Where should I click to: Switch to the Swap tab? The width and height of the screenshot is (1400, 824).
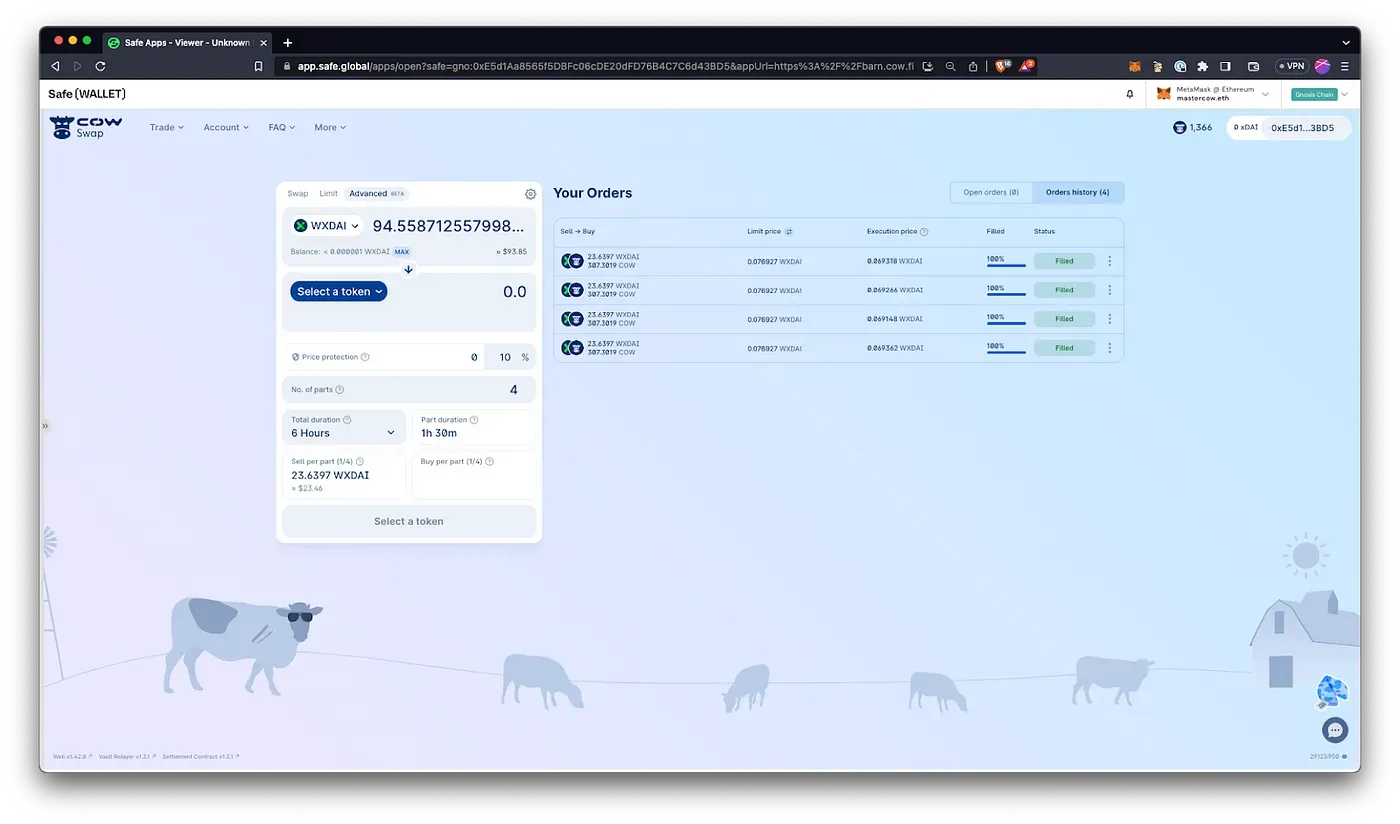(x=298, y=194)
